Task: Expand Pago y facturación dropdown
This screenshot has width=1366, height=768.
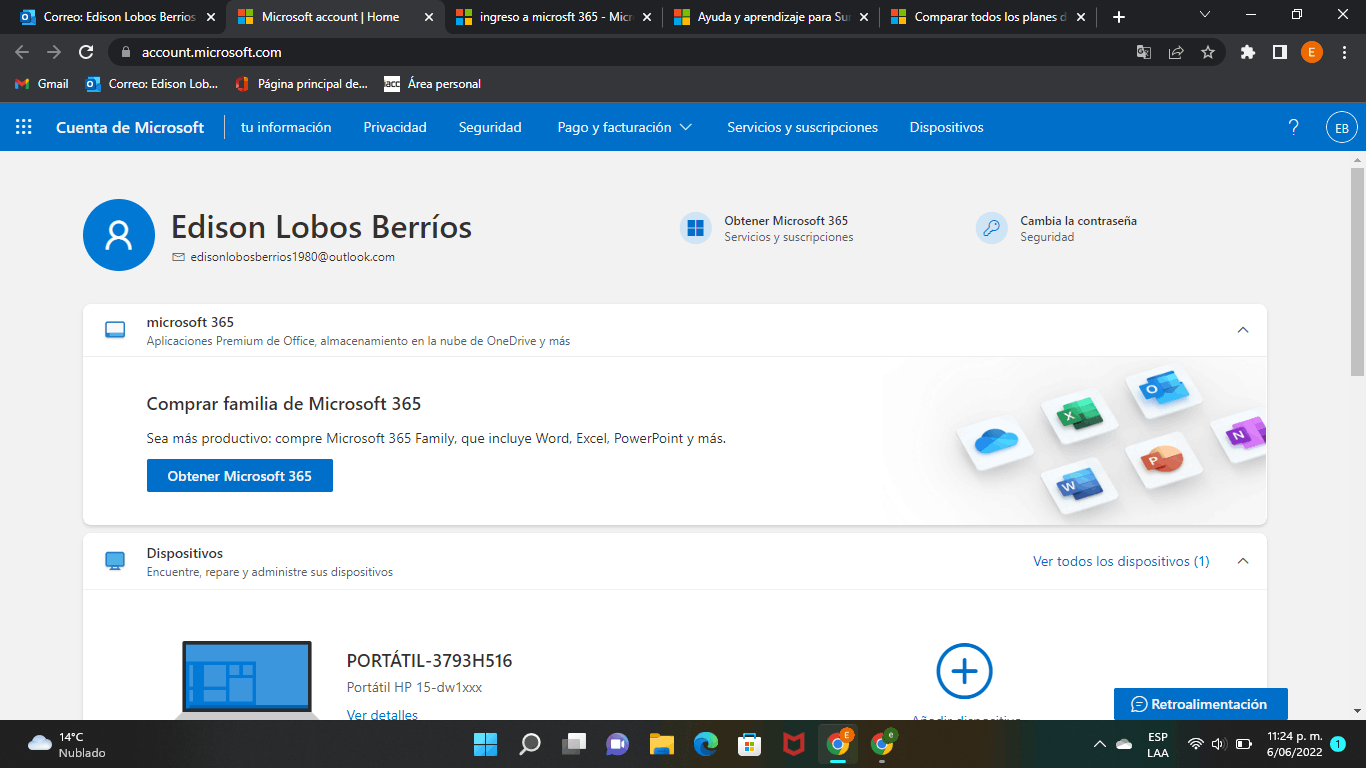Action: [625, 127]
